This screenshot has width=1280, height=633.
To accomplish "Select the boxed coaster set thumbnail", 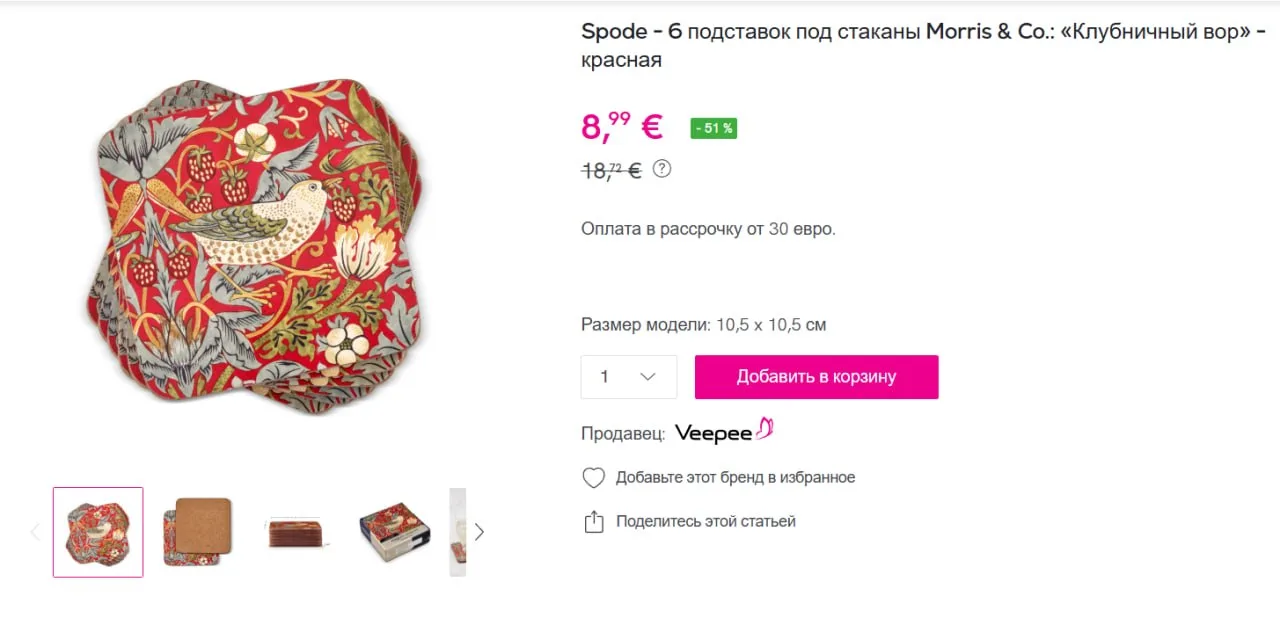I will [x=395, y=532].
